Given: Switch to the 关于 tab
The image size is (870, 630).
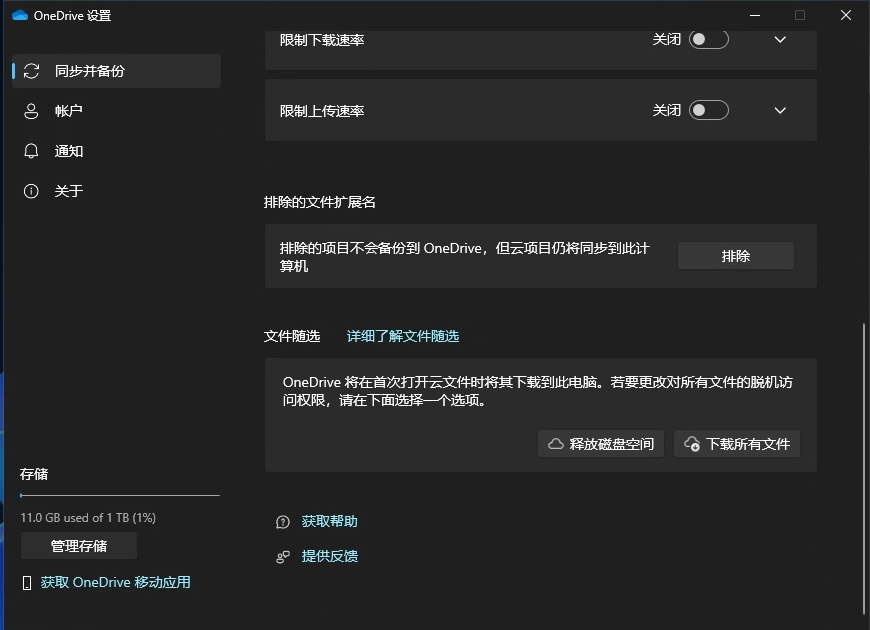Looking at the screenshot, I should [117, 191].
